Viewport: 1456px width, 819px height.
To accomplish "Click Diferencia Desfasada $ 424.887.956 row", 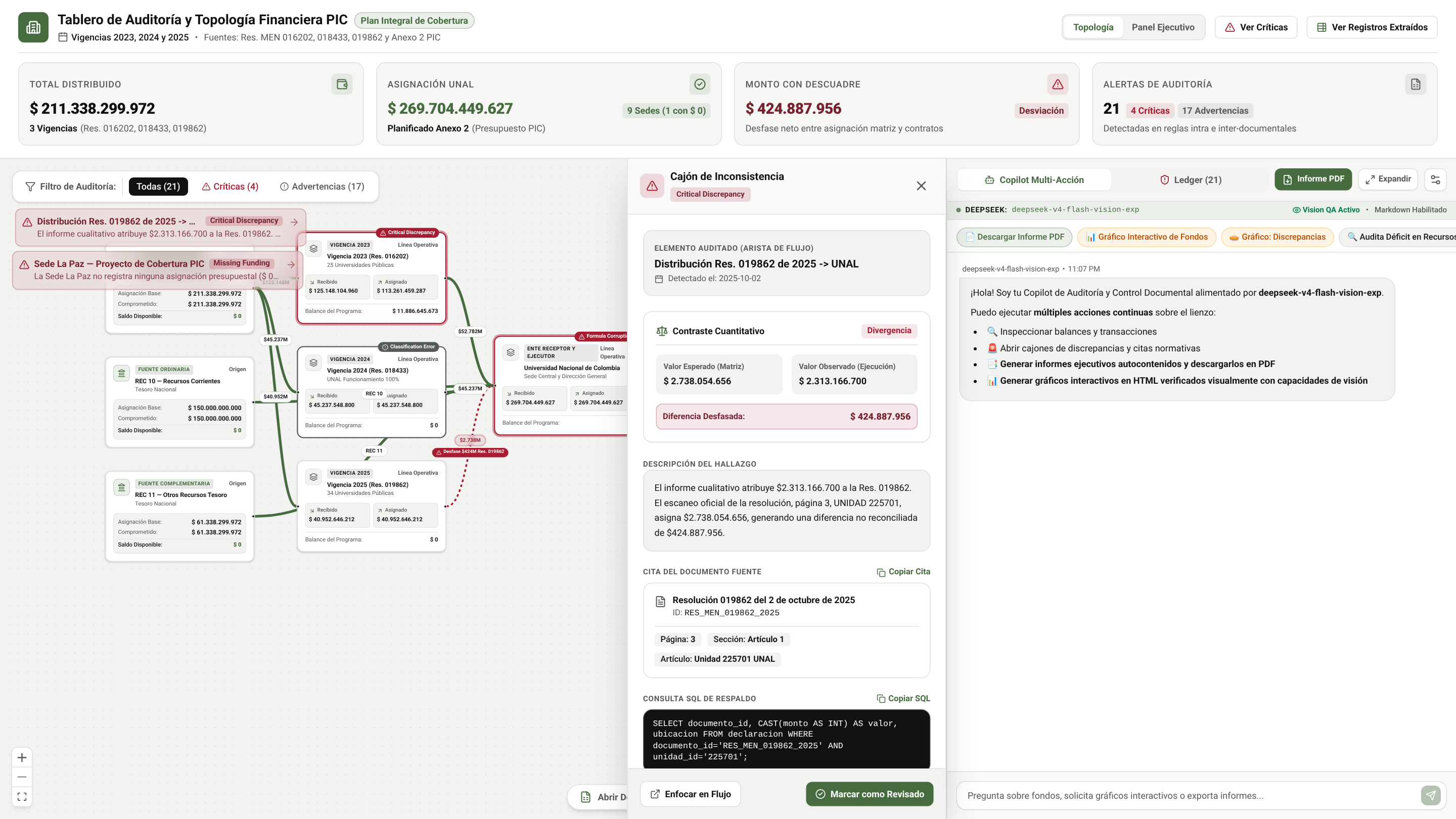I will click(x=786, y=417).
